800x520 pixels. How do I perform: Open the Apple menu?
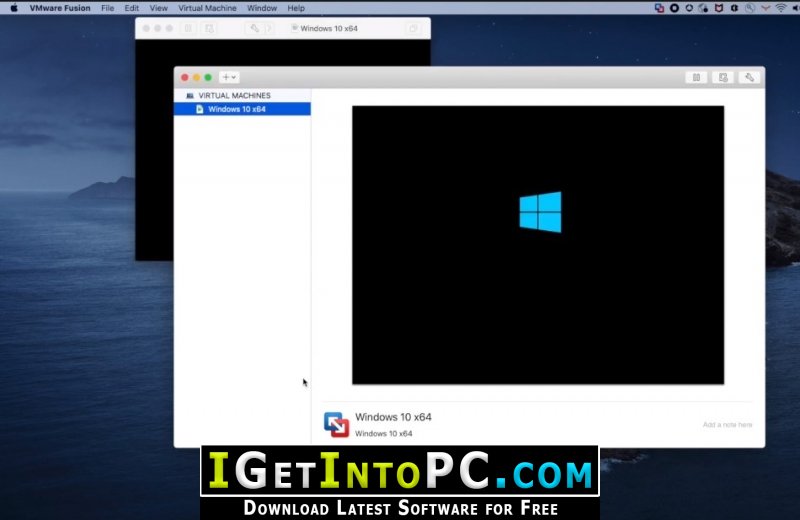pos(14,8)
